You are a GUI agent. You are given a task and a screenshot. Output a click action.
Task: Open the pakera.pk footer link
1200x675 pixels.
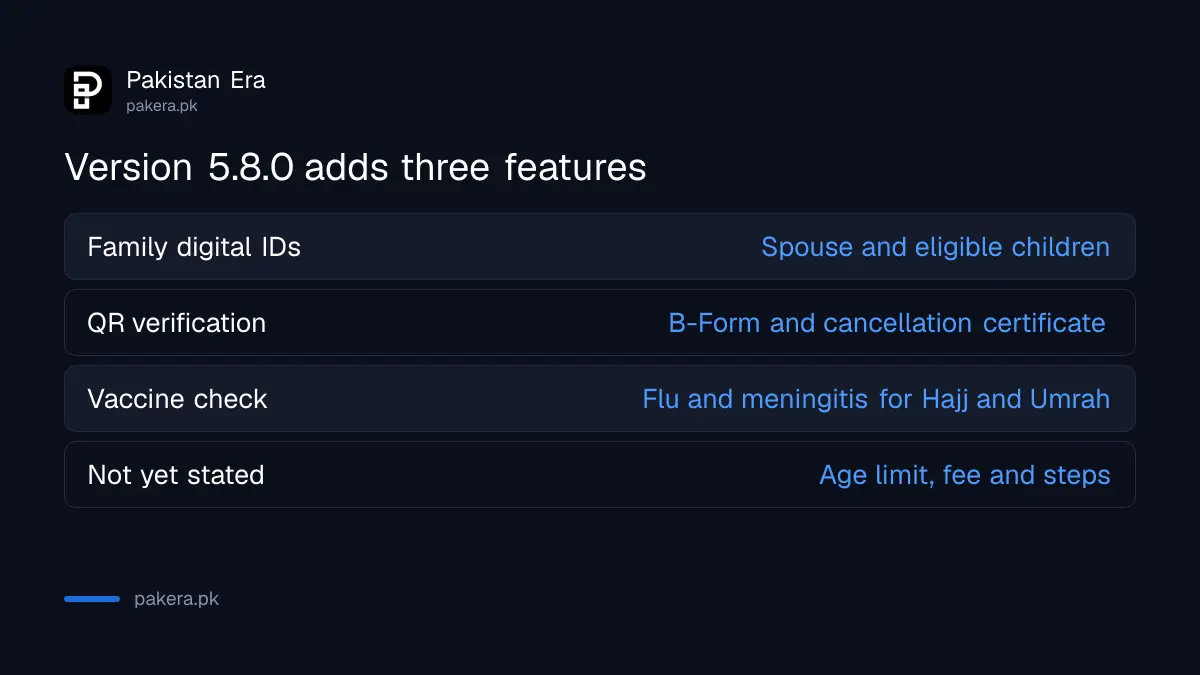[176, 599]
